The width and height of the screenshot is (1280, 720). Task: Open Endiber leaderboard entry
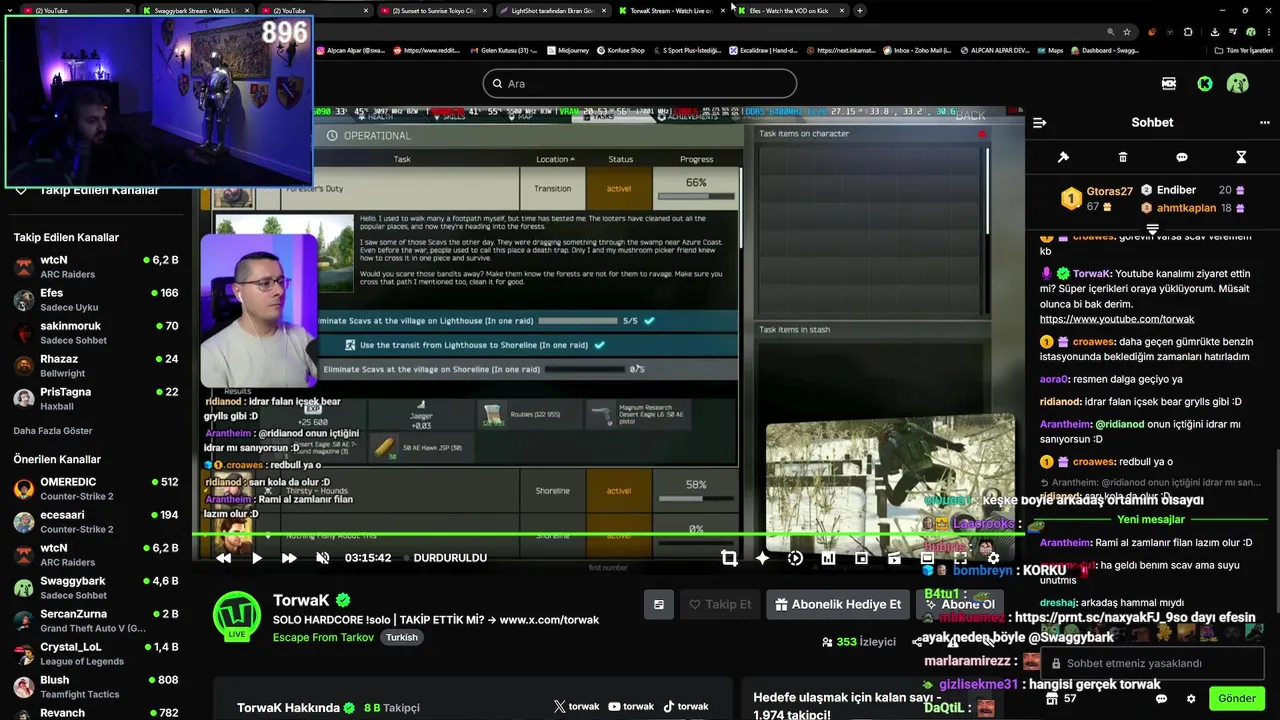point(1192,190)
